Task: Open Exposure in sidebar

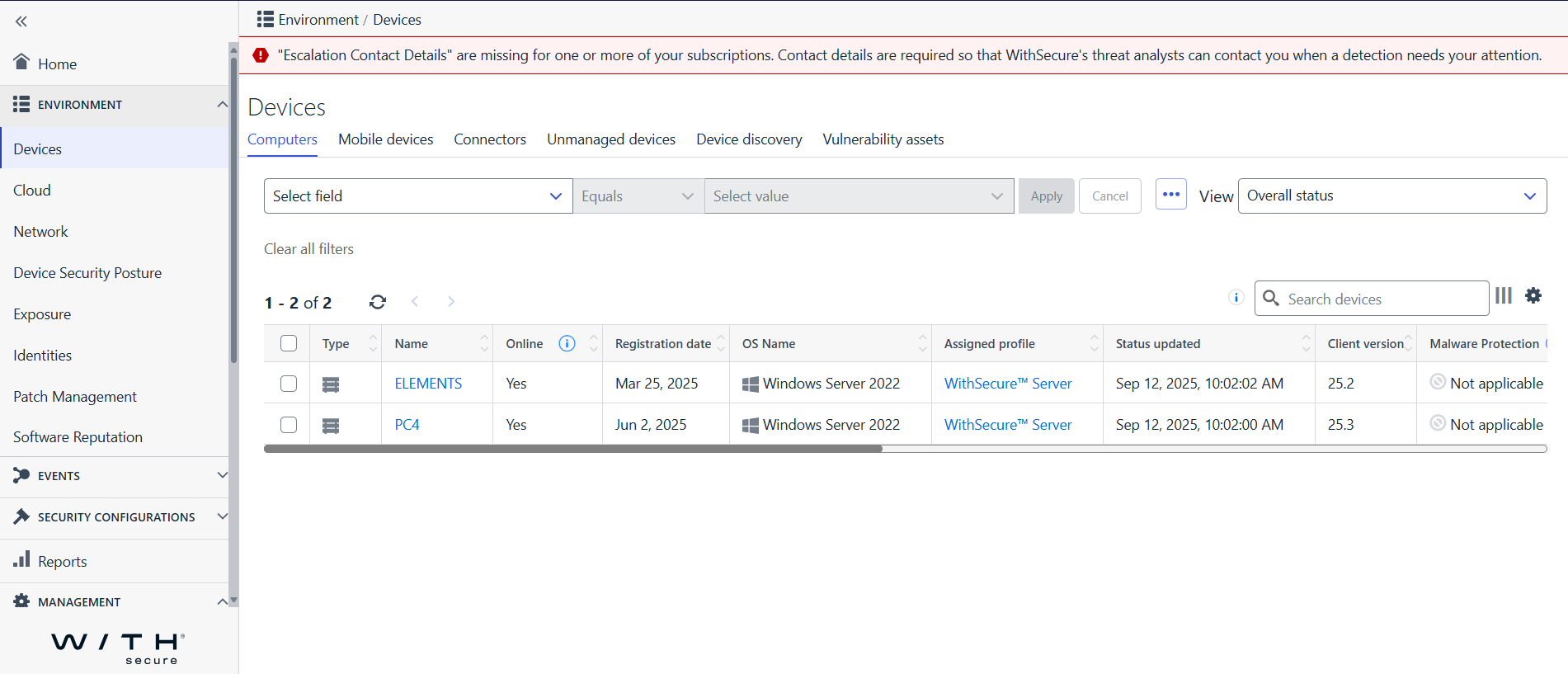Action: point(42,314)
